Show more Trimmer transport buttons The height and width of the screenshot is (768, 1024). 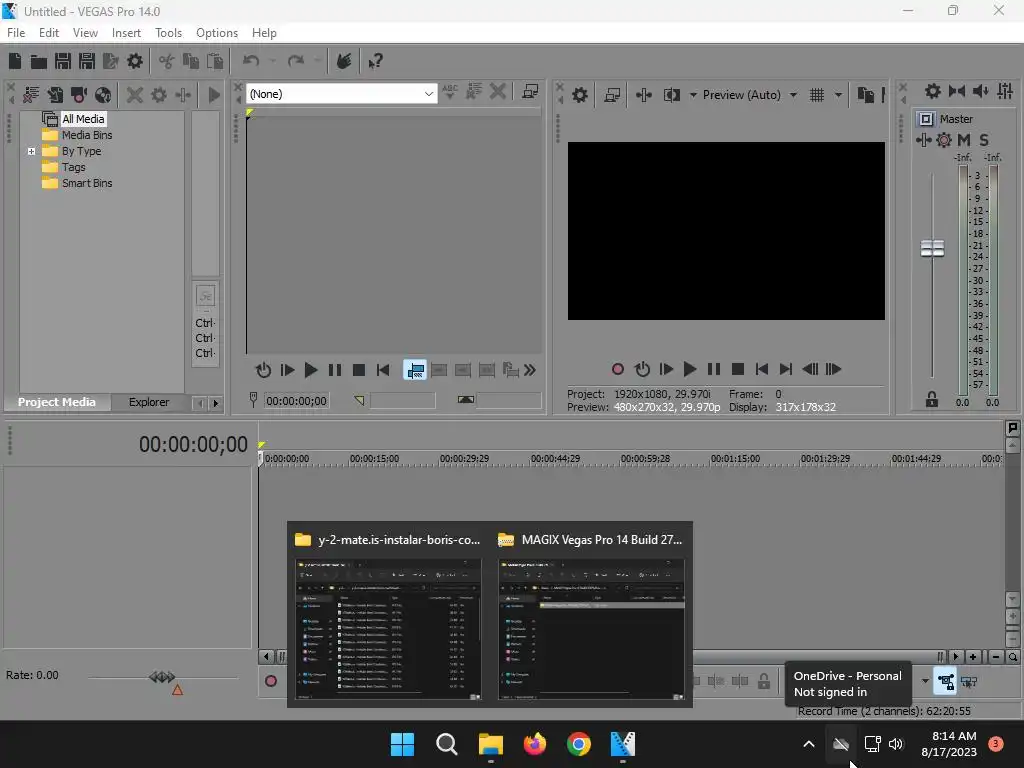click(530, 370)
